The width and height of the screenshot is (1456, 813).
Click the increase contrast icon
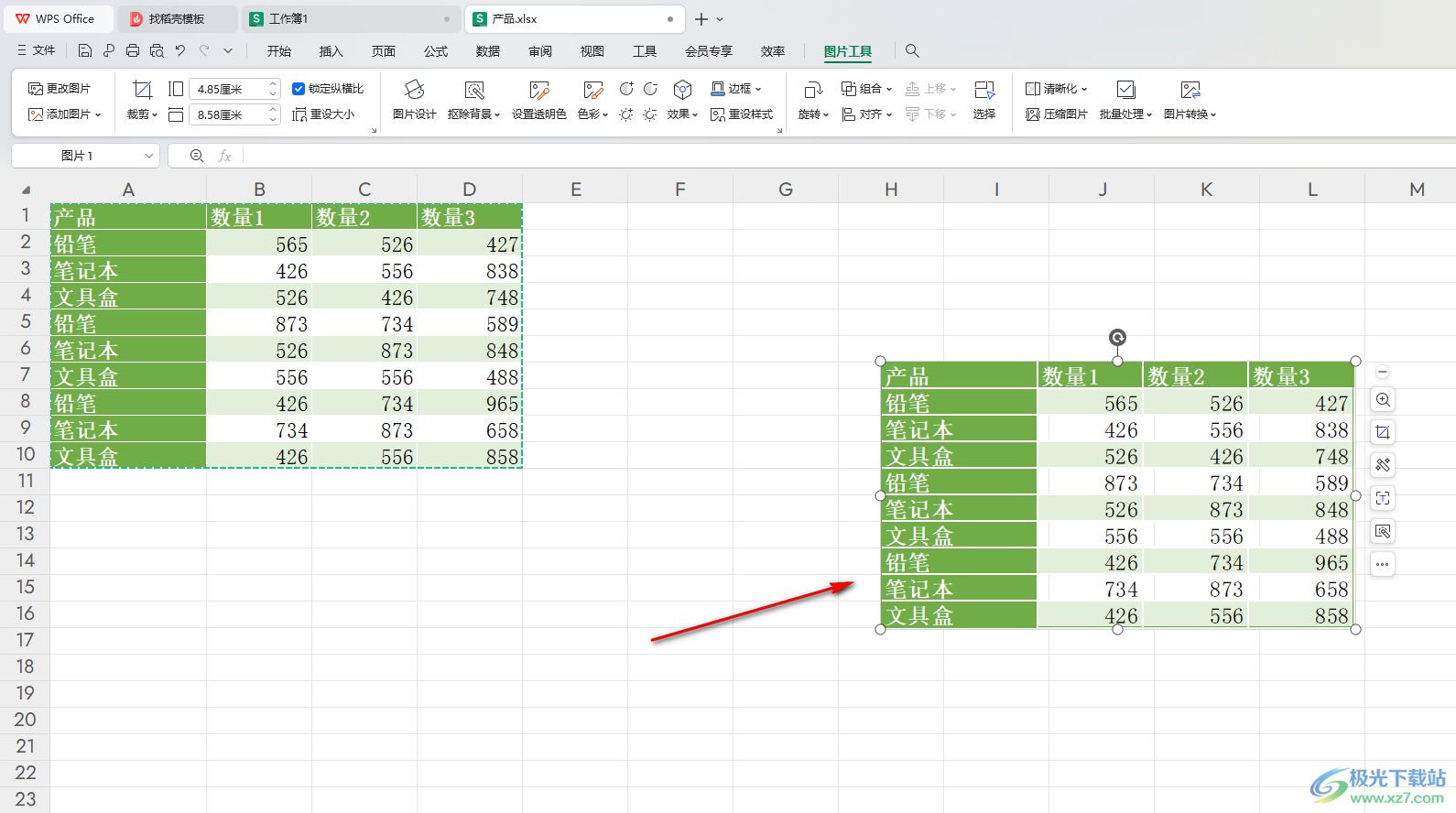pyautogui.click(x=626, y=89)
